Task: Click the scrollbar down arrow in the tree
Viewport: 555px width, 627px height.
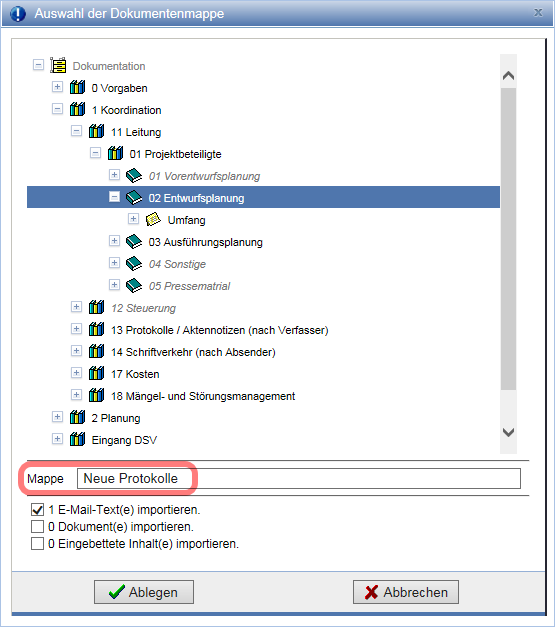Action: click(x=508, y=432)
